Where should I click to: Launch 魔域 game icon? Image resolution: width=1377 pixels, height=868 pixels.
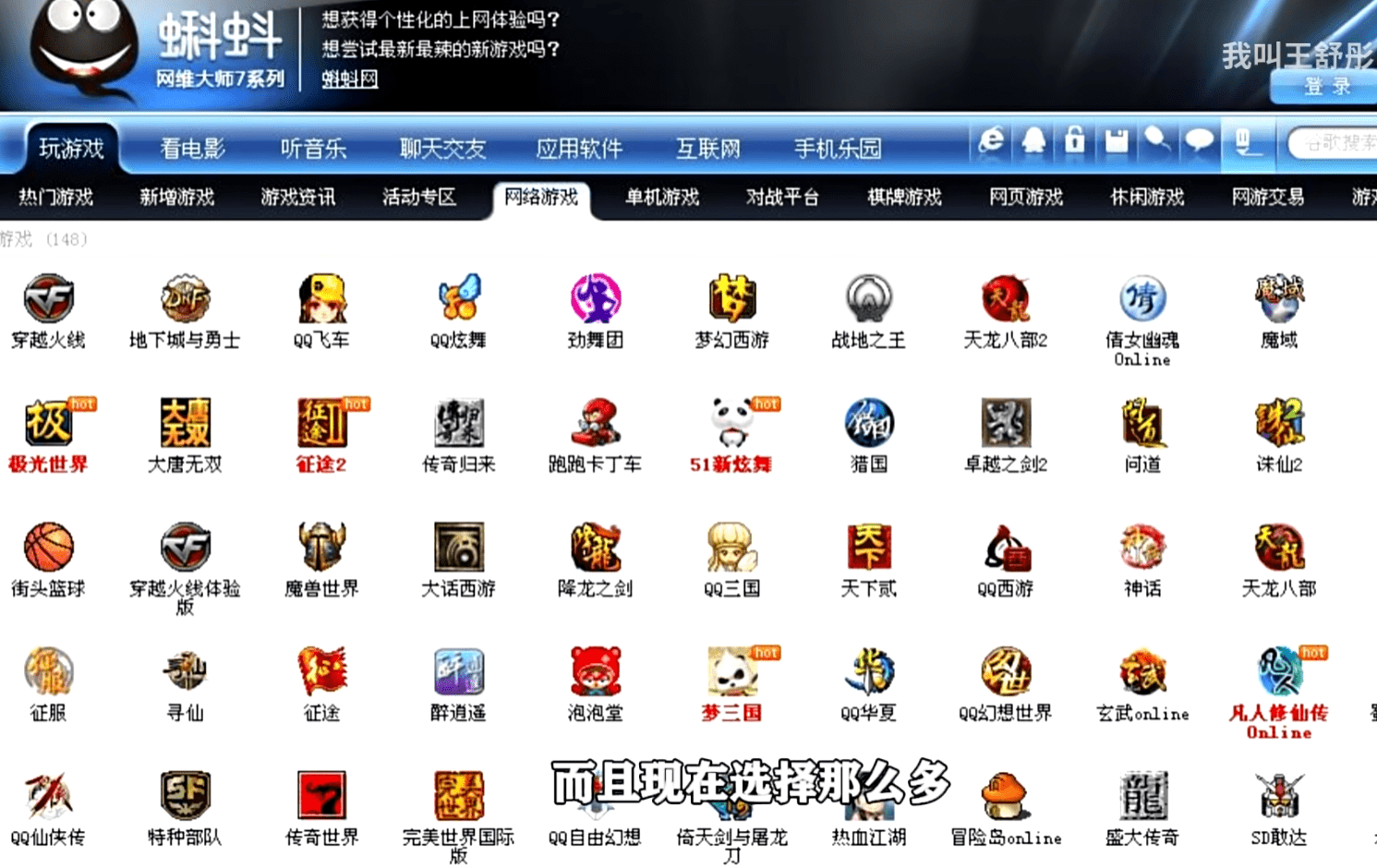[1279, 298]
